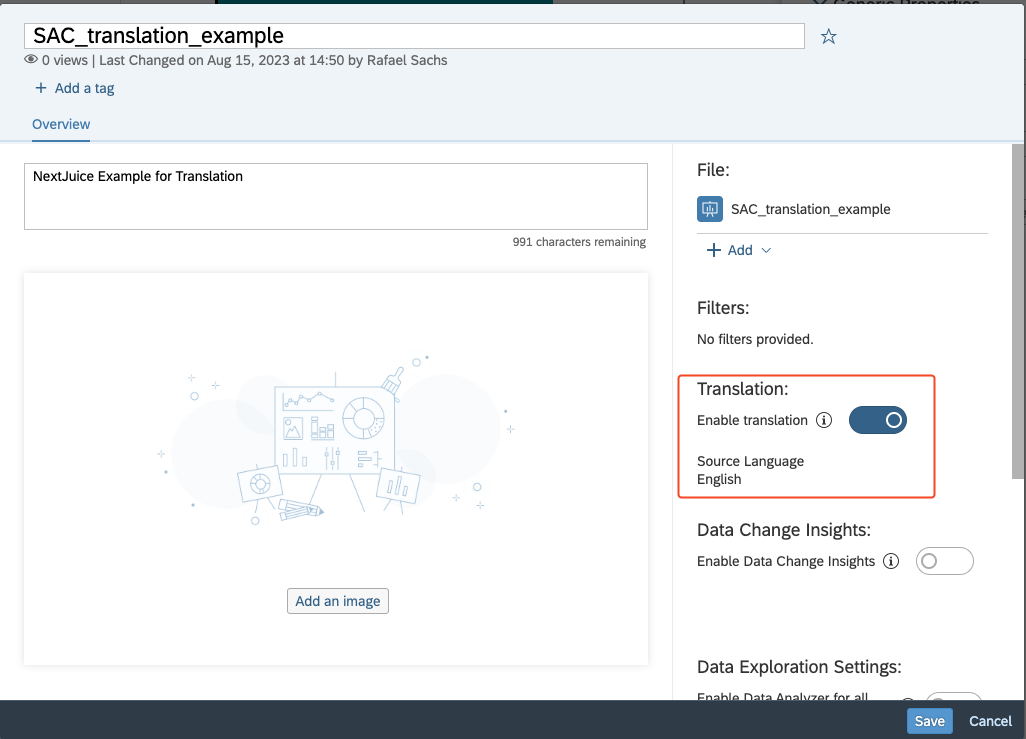
Task: Expand the Add dropdown under File
Action: point(738,250)
